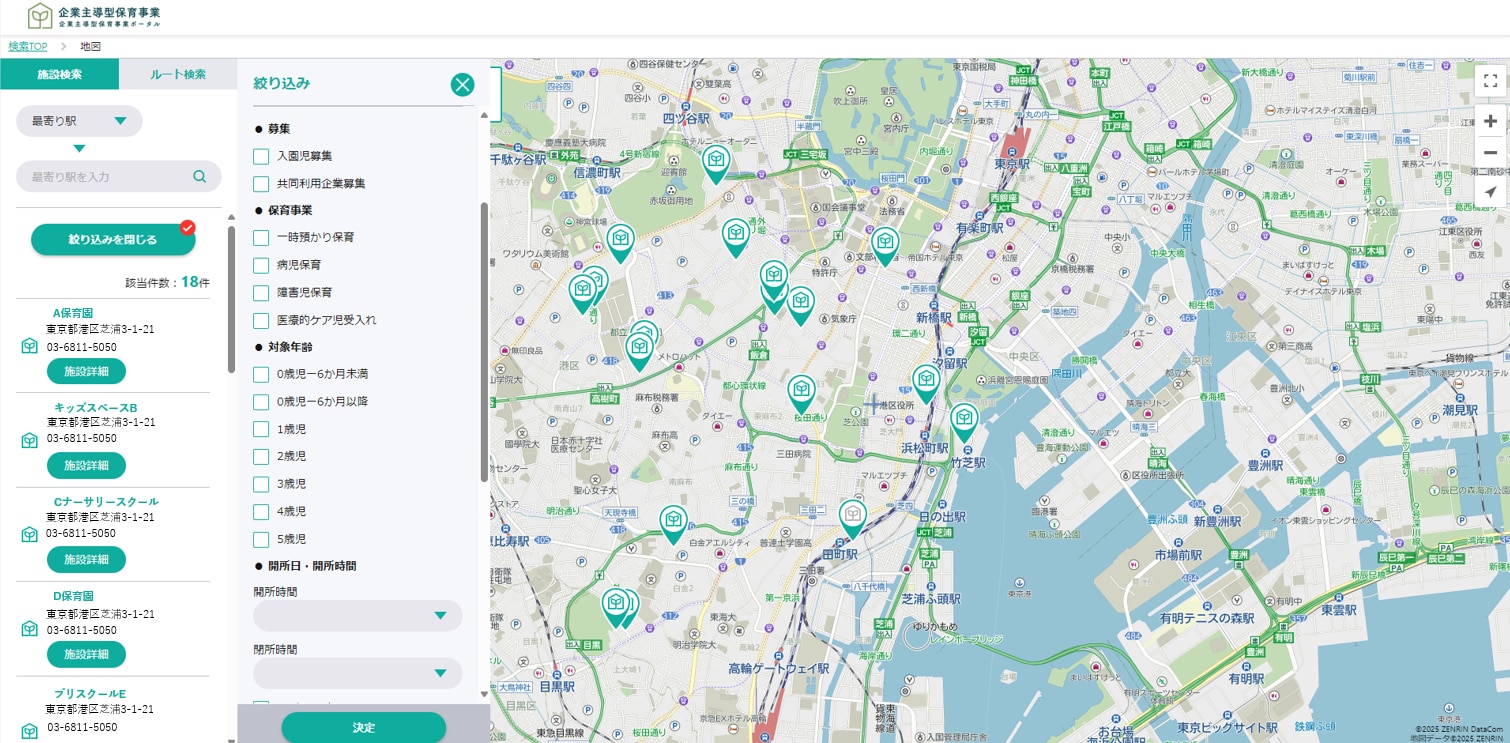The image size is (1510, 743).
Task: Zoom out on the map
Action: tap(1490, 153)
